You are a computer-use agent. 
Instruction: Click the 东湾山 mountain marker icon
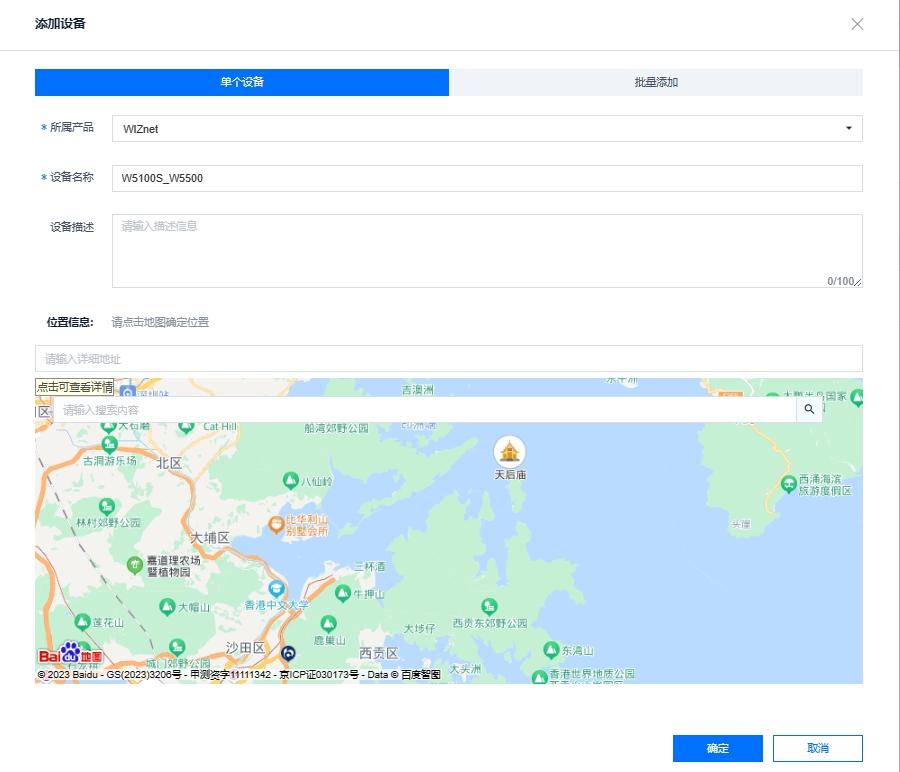[x=548, y=650]
